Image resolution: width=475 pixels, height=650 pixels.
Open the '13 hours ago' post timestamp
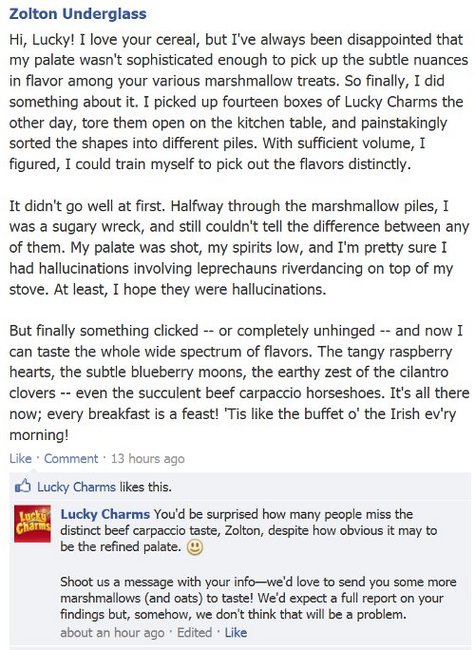(x=148, y=458)
